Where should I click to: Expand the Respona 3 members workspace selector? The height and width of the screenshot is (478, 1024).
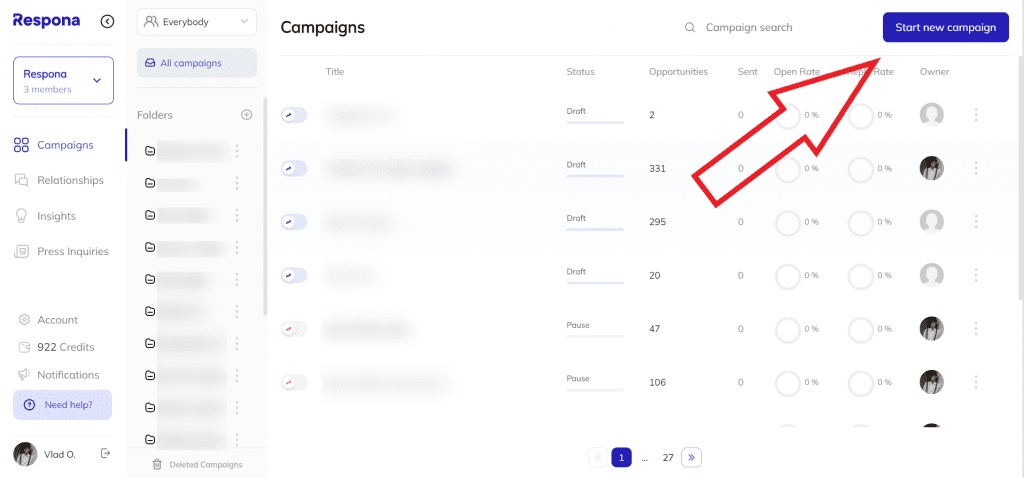coord(63,80)
